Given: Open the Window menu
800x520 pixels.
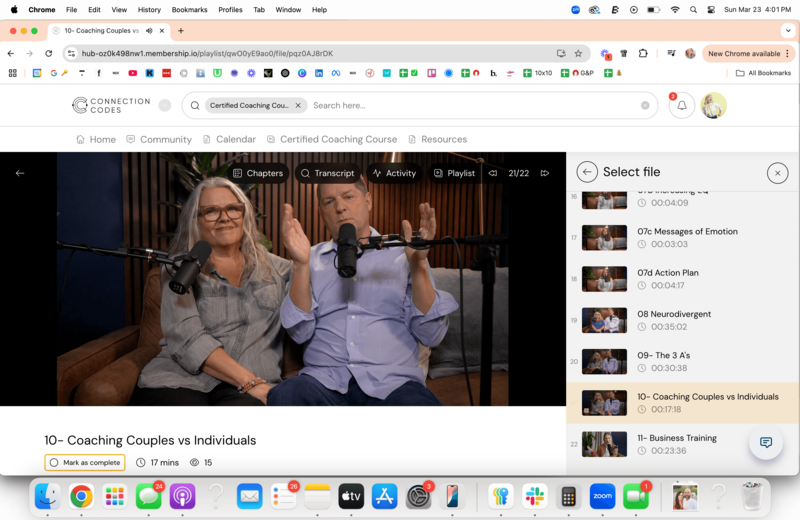Looking at the screenshot, I should coord(288,10).
